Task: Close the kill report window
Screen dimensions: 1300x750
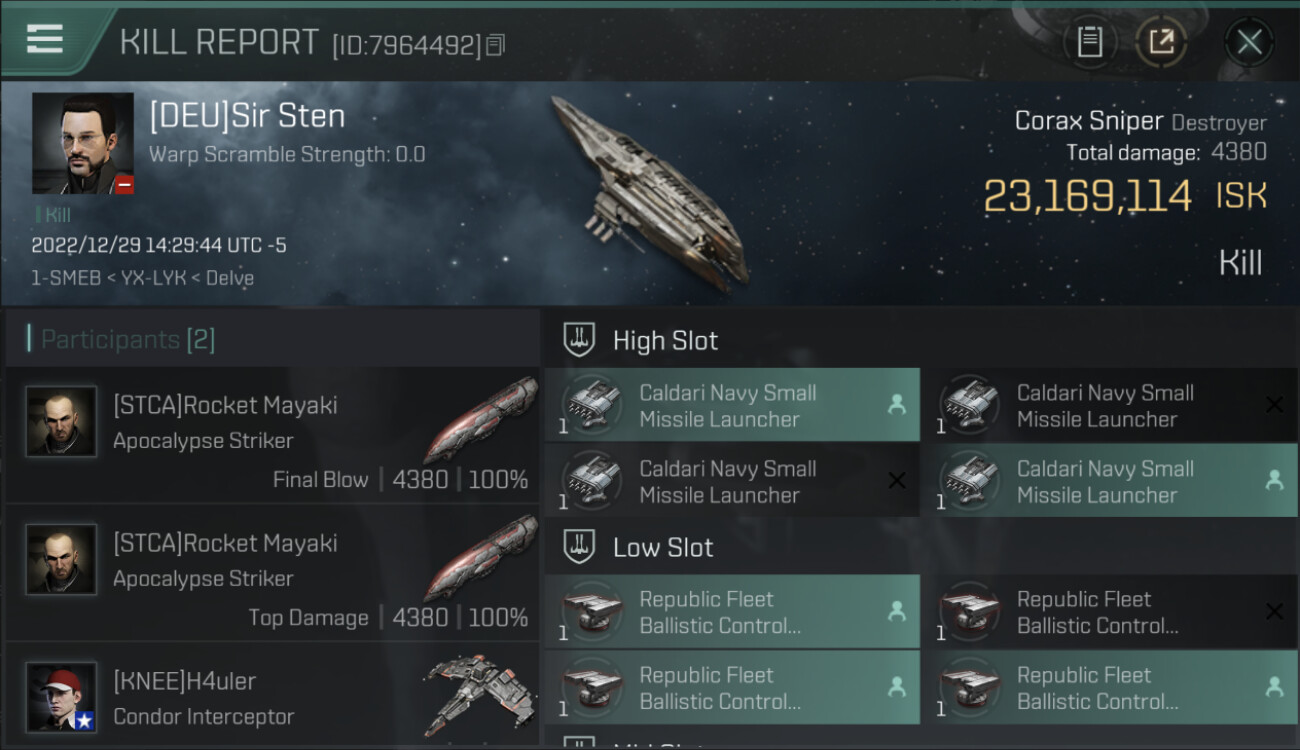Action: tap(1249, 42)
